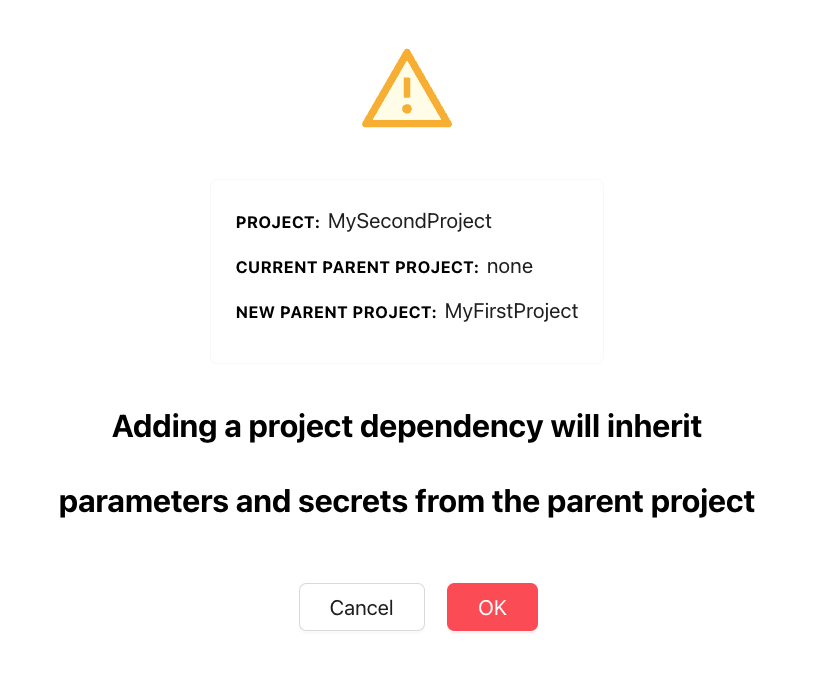Click the line 'parameters and secrets from the parent'
813x695 pixels.
406,502
